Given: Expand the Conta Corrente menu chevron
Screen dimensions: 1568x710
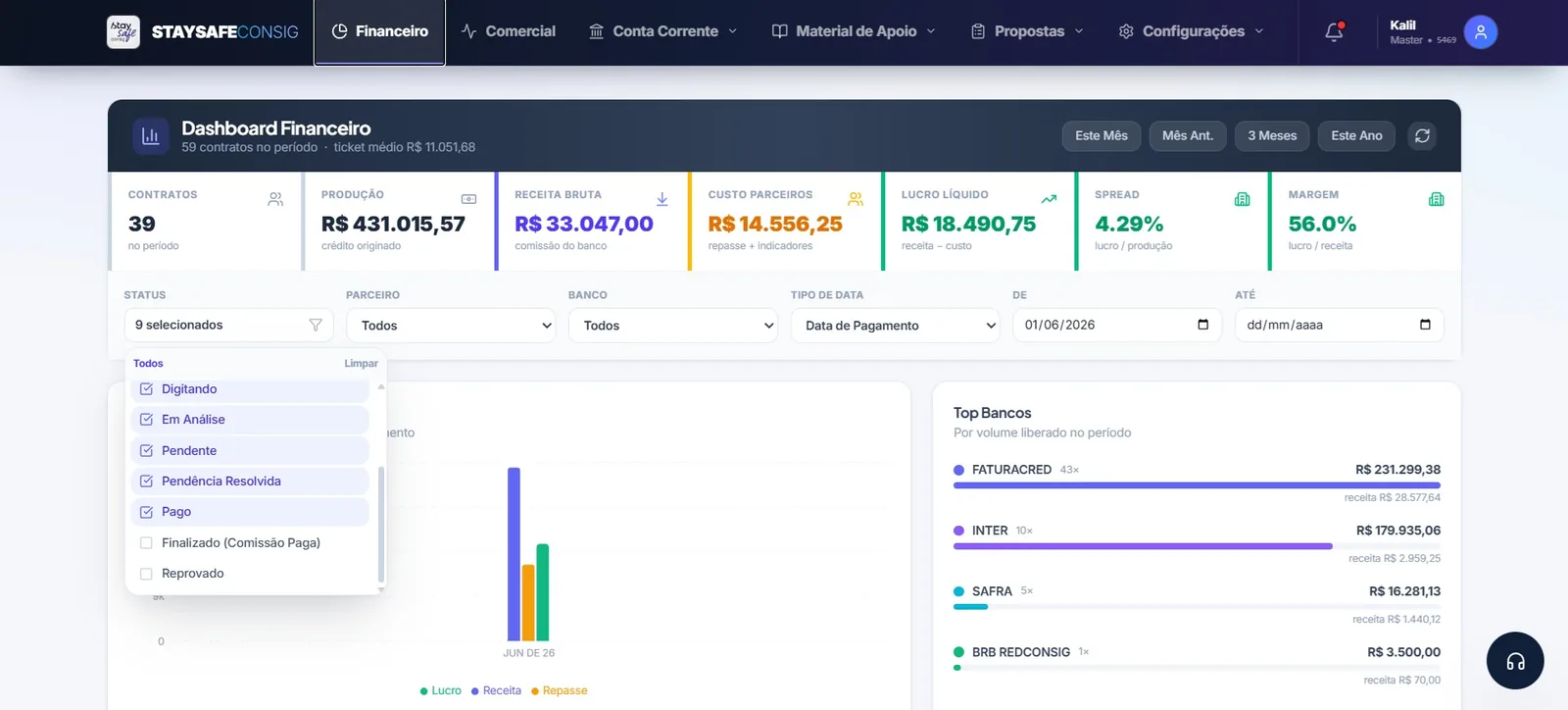Looking at the screenshot, I should (x=732, y=31).
